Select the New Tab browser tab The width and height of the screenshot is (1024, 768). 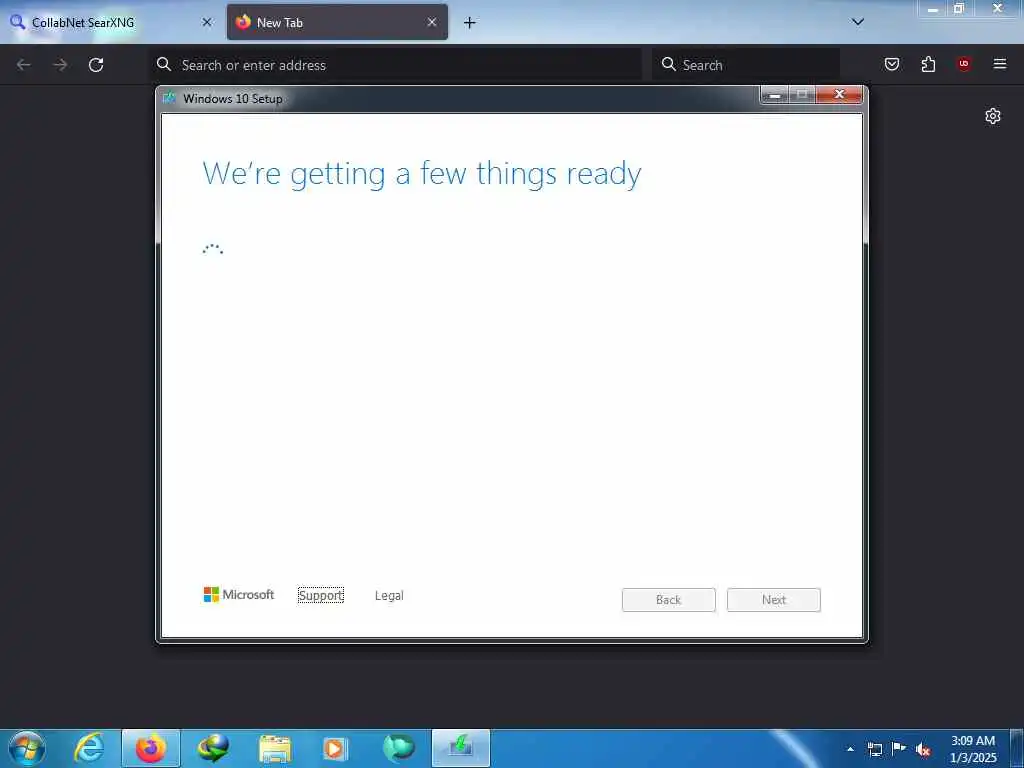[337, 22]
